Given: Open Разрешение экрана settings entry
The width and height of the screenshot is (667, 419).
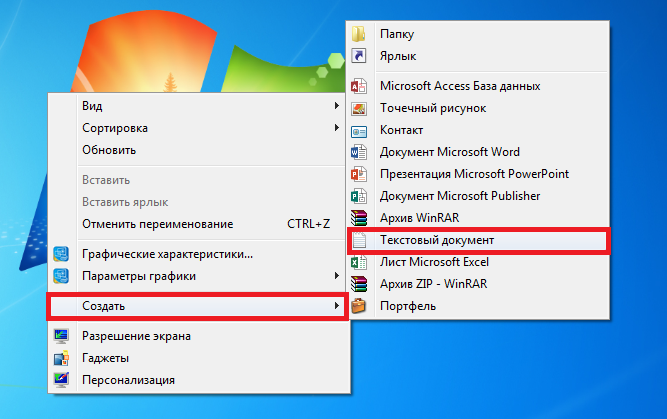Looking at the screenshot, I should tap(198, 336).
